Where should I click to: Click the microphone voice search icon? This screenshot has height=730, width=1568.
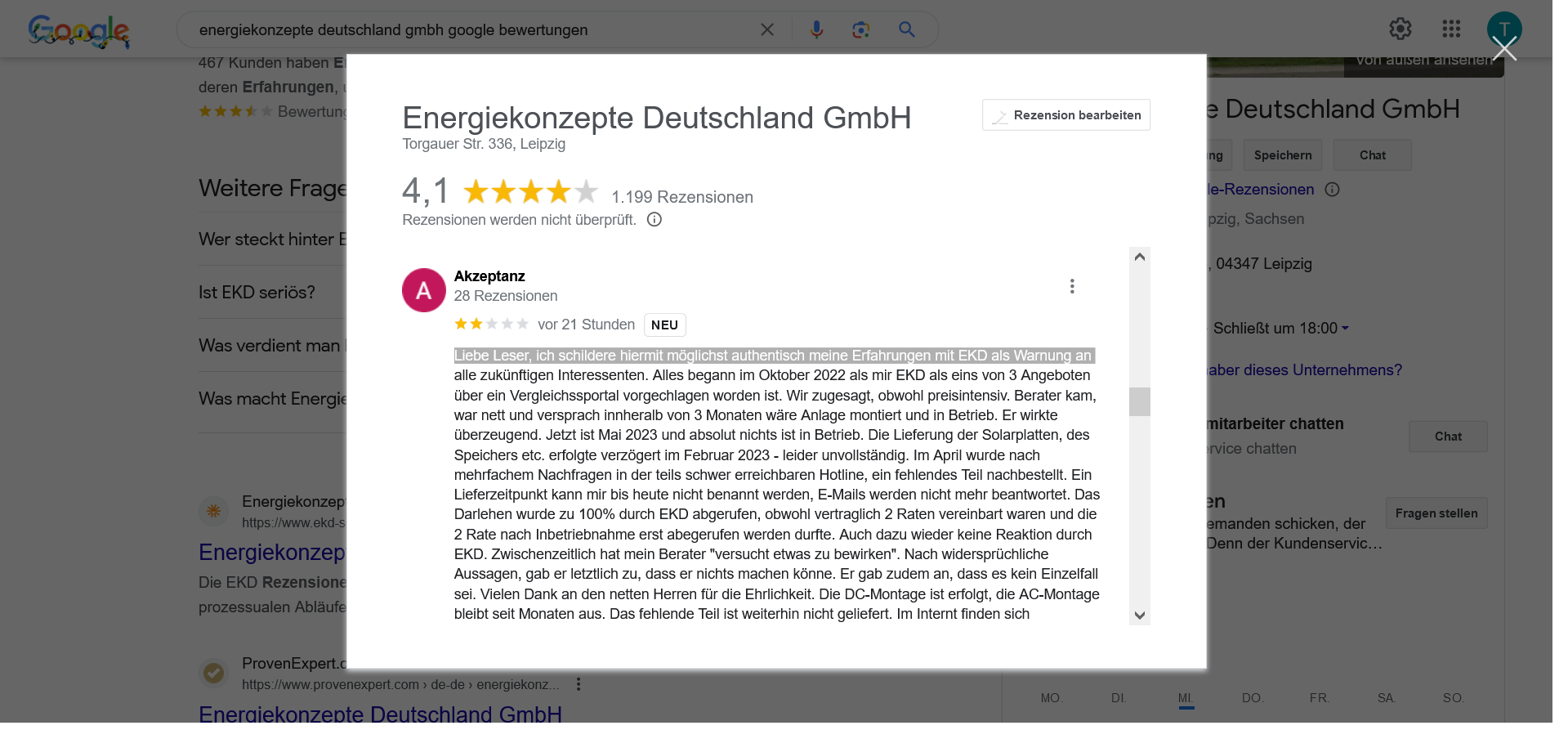(815, 30)
